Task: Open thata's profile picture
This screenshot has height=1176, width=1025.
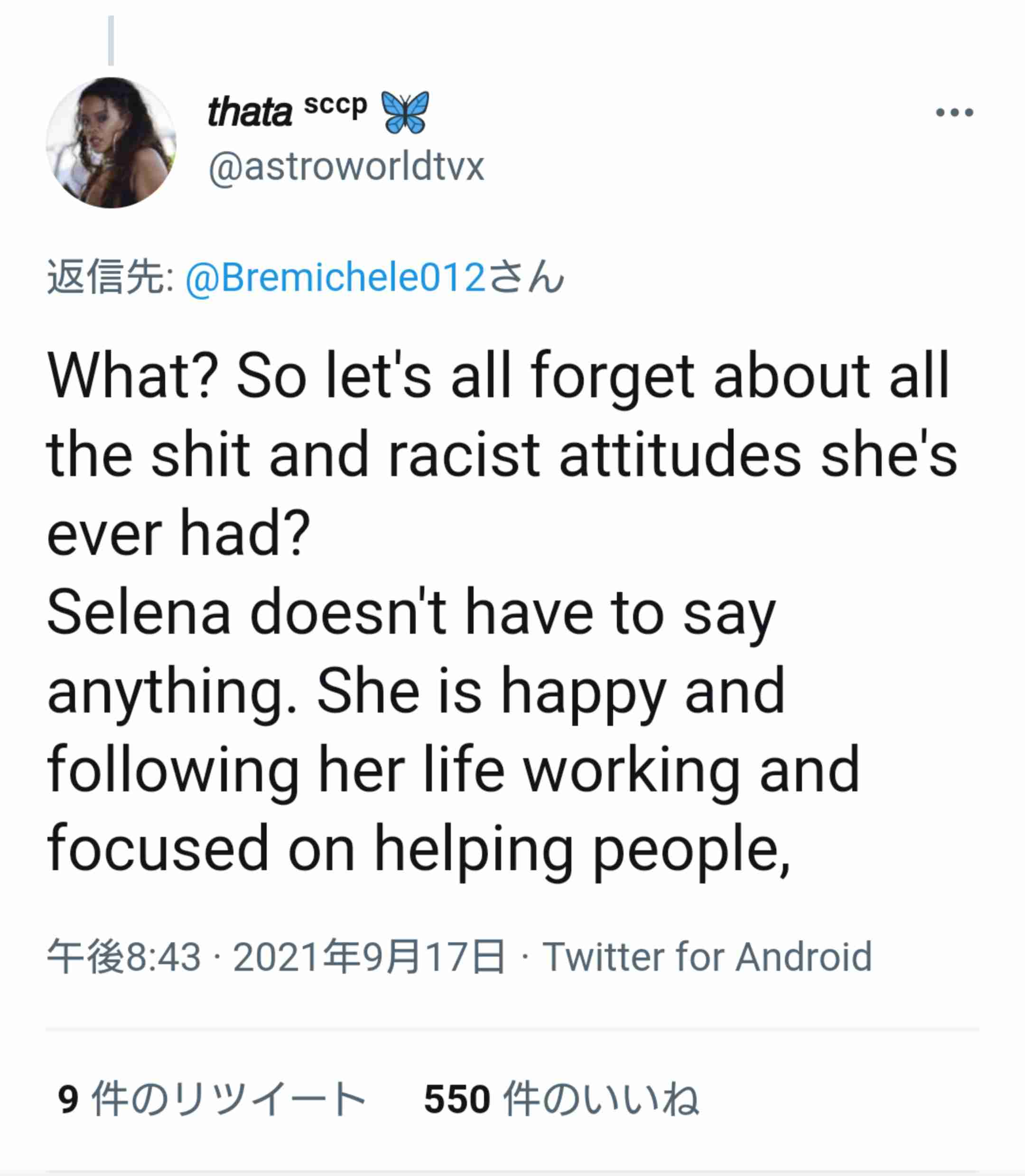Action: coord(111,143)
